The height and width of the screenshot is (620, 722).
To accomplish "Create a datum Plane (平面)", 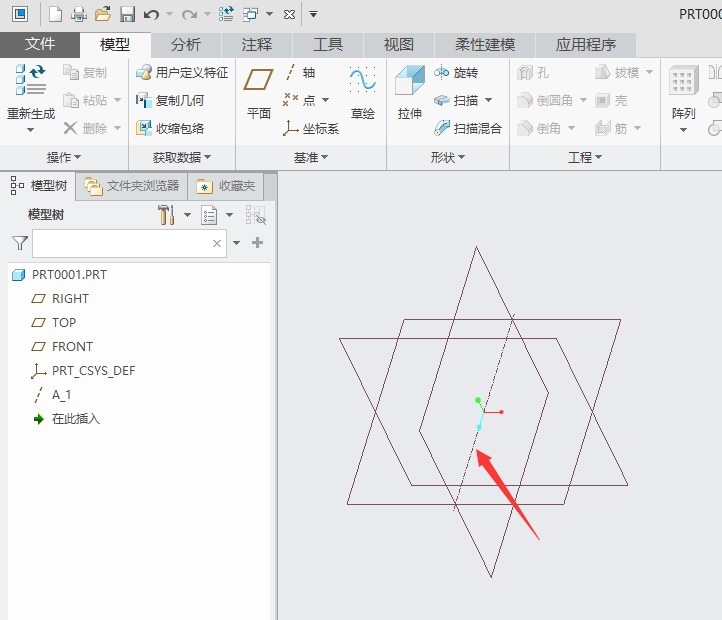I will click(258, 93).
